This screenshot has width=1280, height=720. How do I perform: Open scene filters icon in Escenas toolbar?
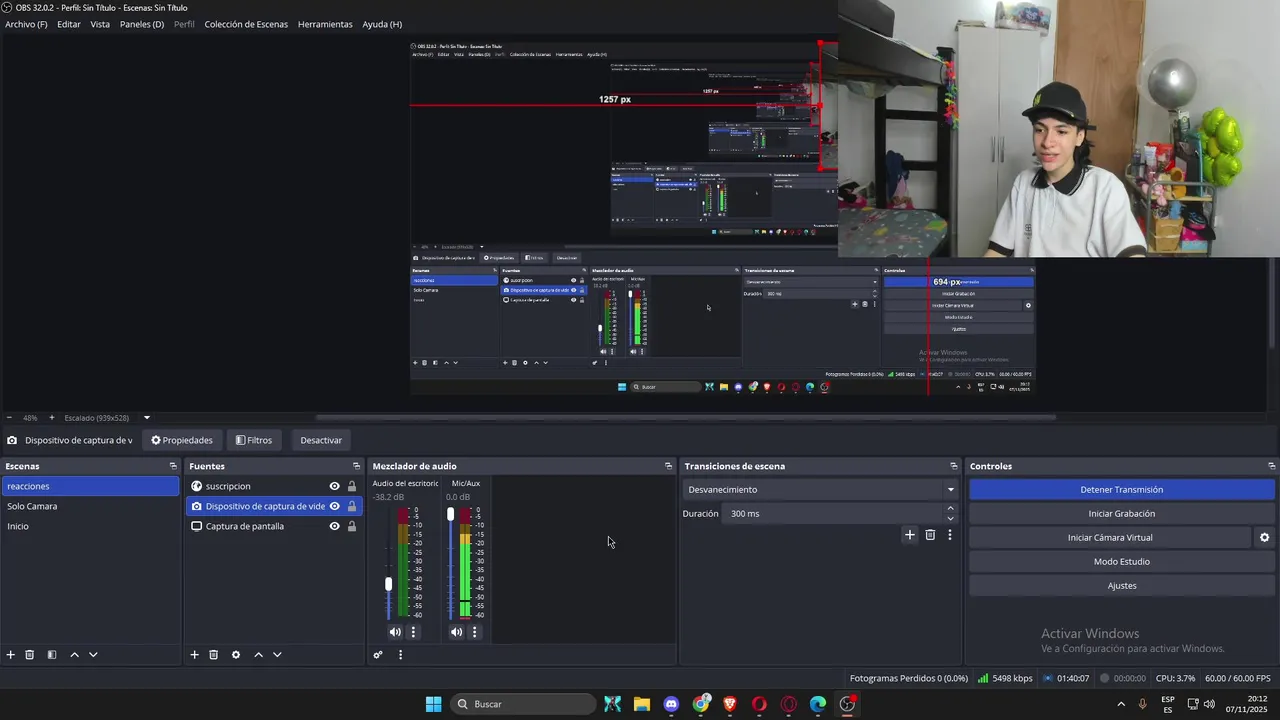(52, 655)
